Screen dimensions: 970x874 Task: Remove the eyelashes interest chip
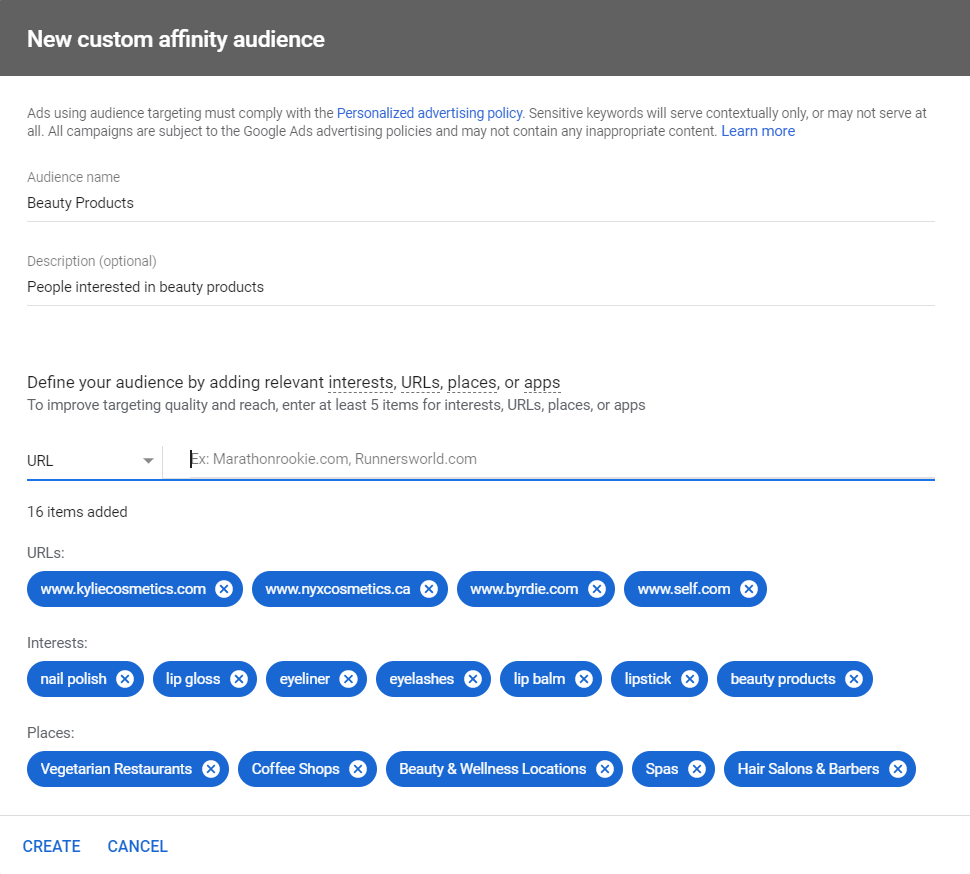coord(473,679)
